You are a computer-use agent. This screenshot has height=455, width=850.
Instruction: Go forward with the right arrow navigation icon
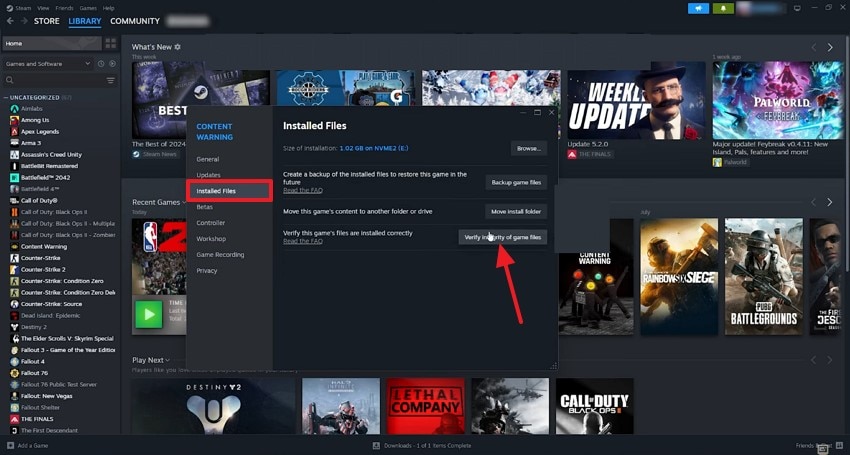[24, 21]
